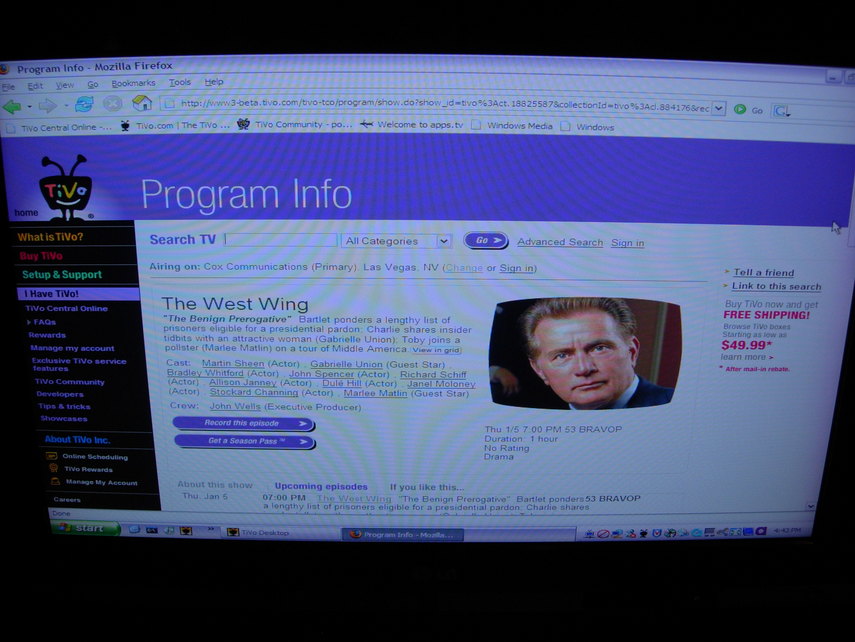Click the TiVo logo home icon
Image resolution: width=855 pixels, height=642 pixels.
tap(65, 187)
